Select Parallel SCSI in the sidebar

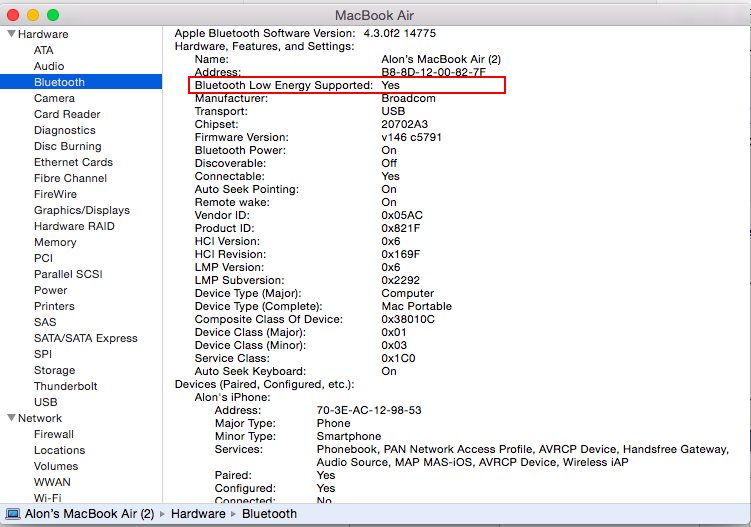(x=68, y=274)
